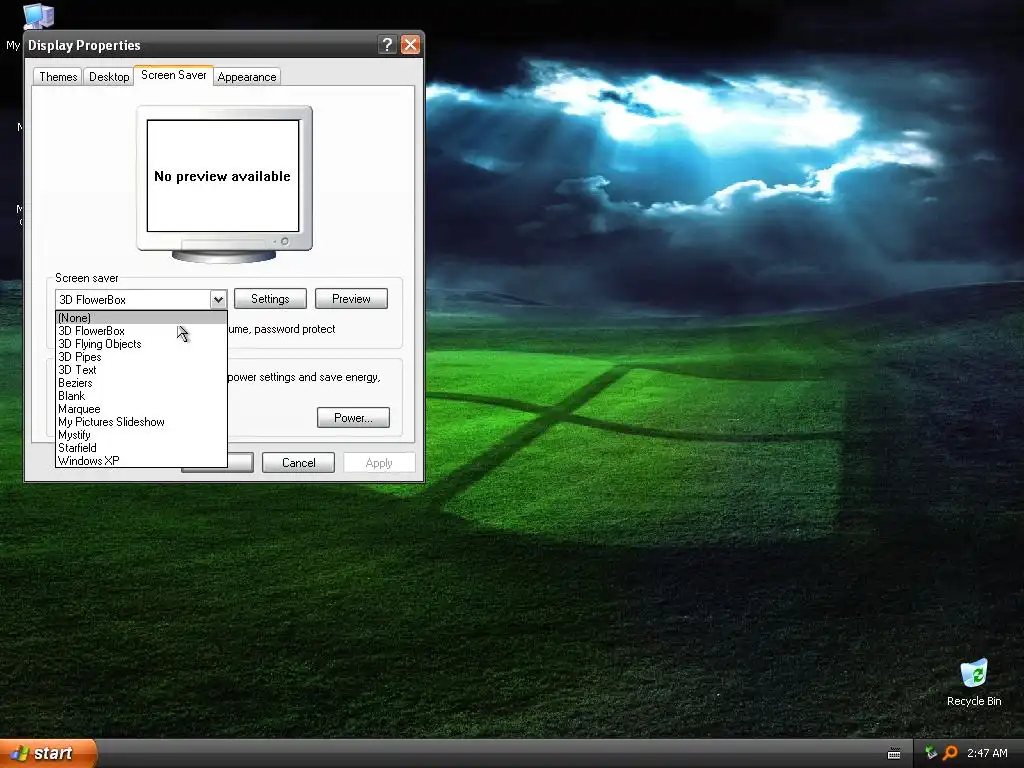Open the Power settings button
This screenshot has width=1024, height=768.
pos(353,418)
